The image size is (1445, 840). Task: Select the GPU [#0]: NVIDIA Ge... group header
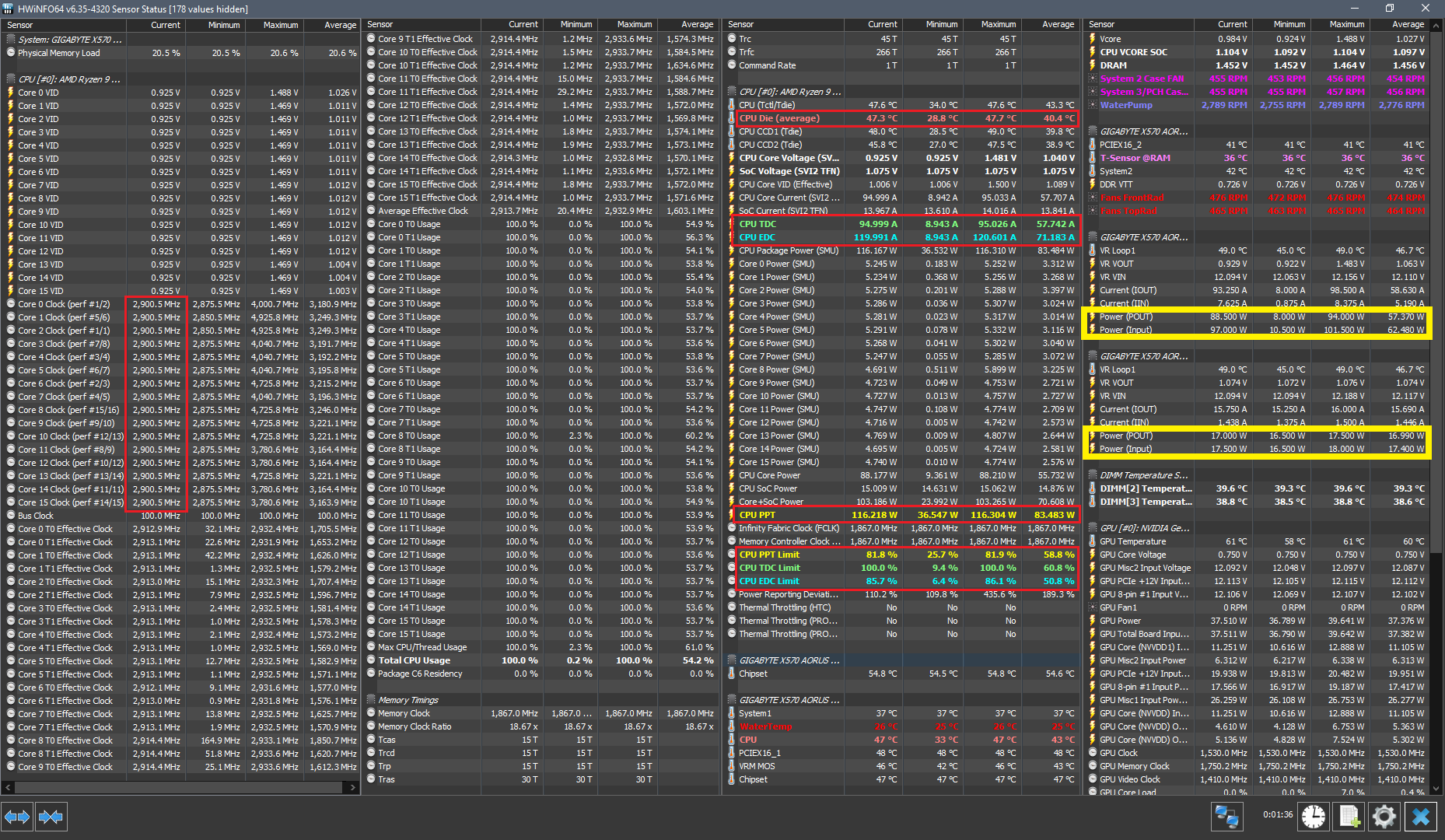(x=1145, y=528)
